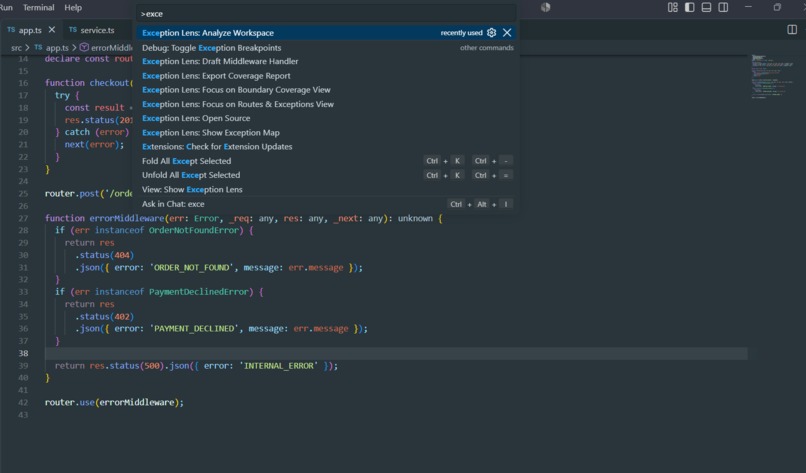Choose Extensions: Check for Extension Updates
This screenshot has height=473, width=806.
click(x=327, y=147)
